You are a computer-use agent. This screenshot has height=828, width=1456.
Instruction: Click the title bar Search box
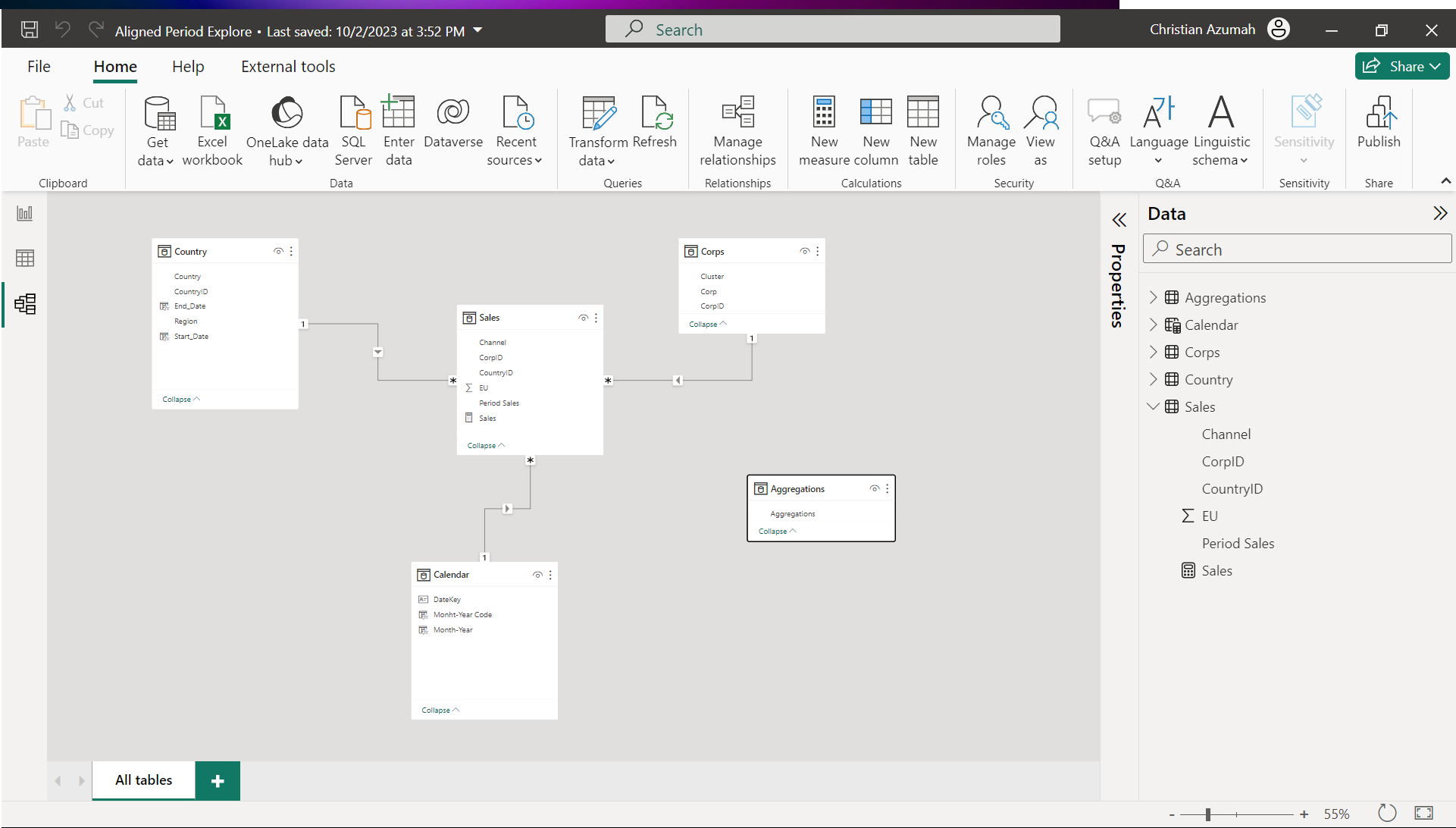point(832,30)
